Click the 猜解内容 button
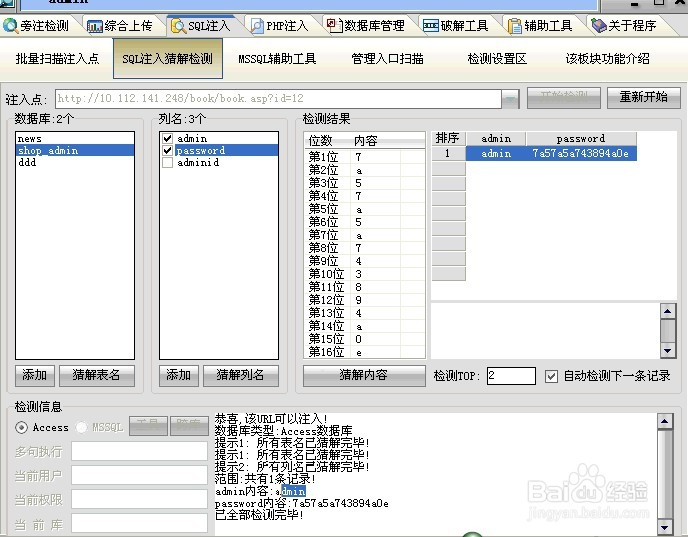 364,376
